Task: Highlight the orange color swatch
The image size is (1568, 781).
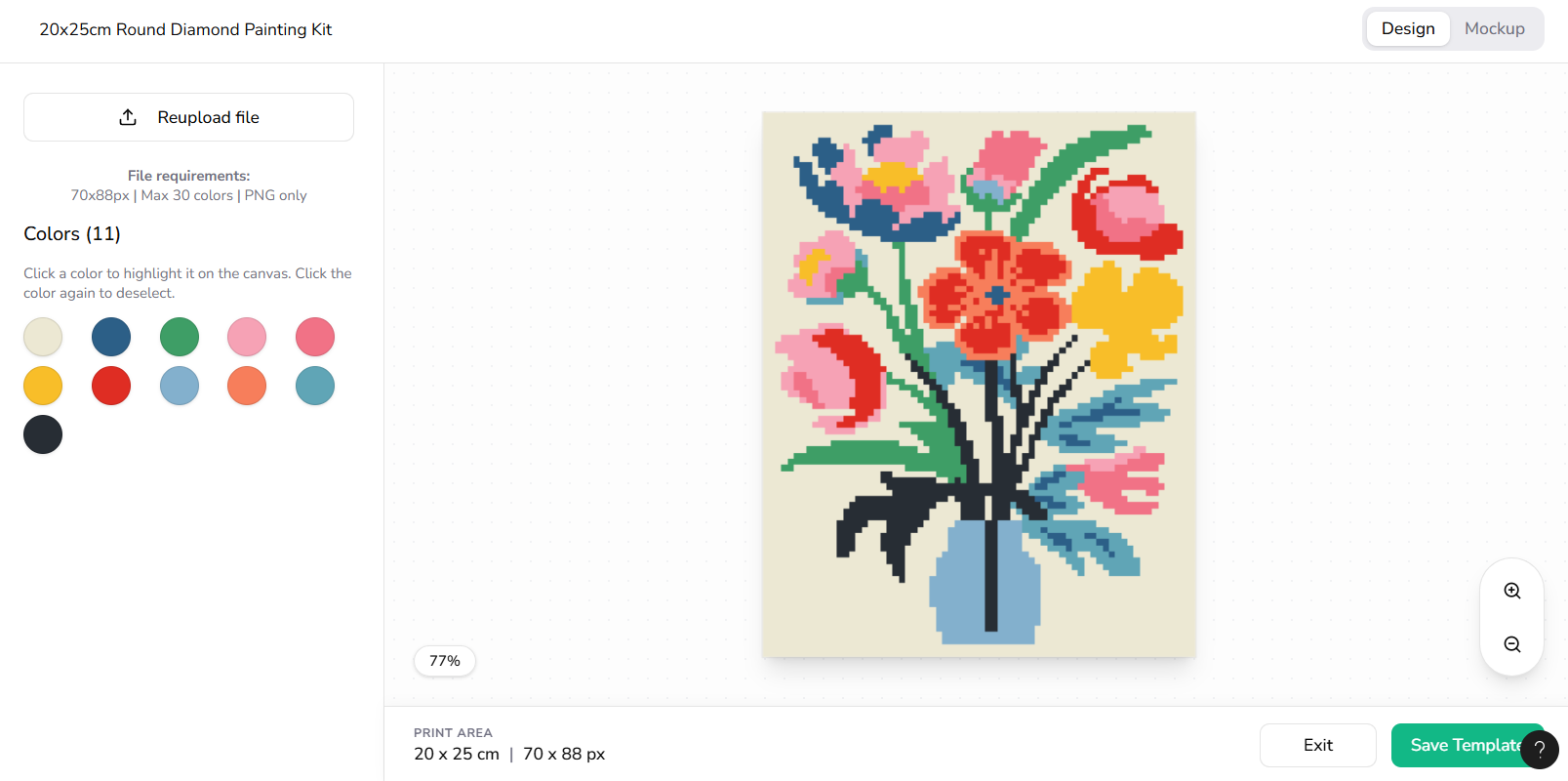Action: (x=247, y=386)
